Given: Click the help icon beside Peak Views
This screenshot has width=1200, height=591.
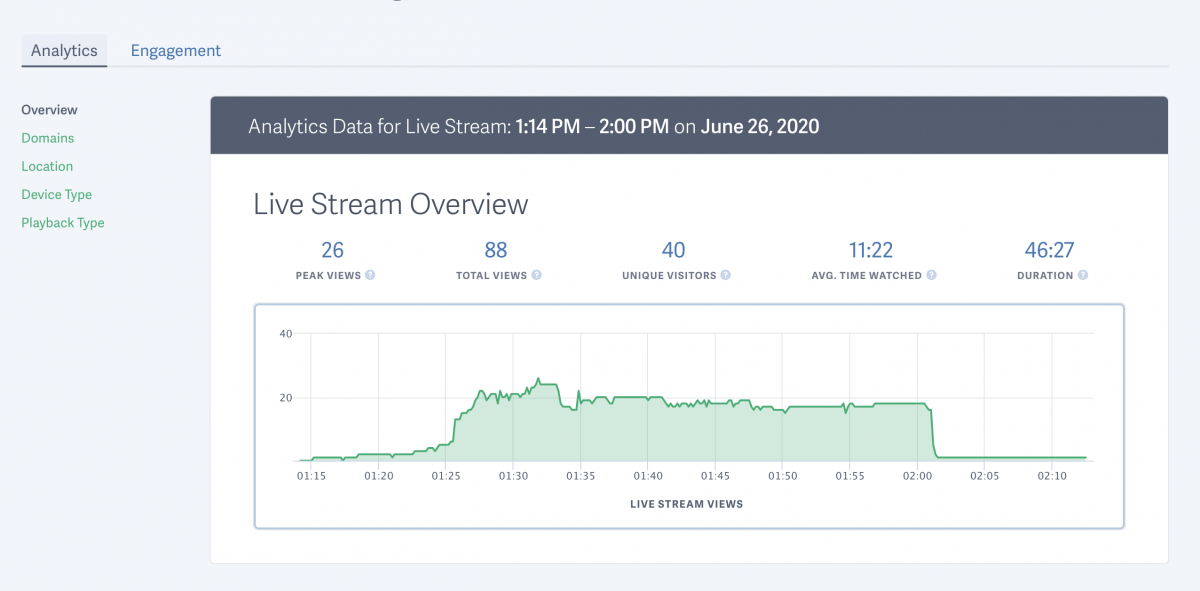Looking at the screenshot, I should point(370,275).
